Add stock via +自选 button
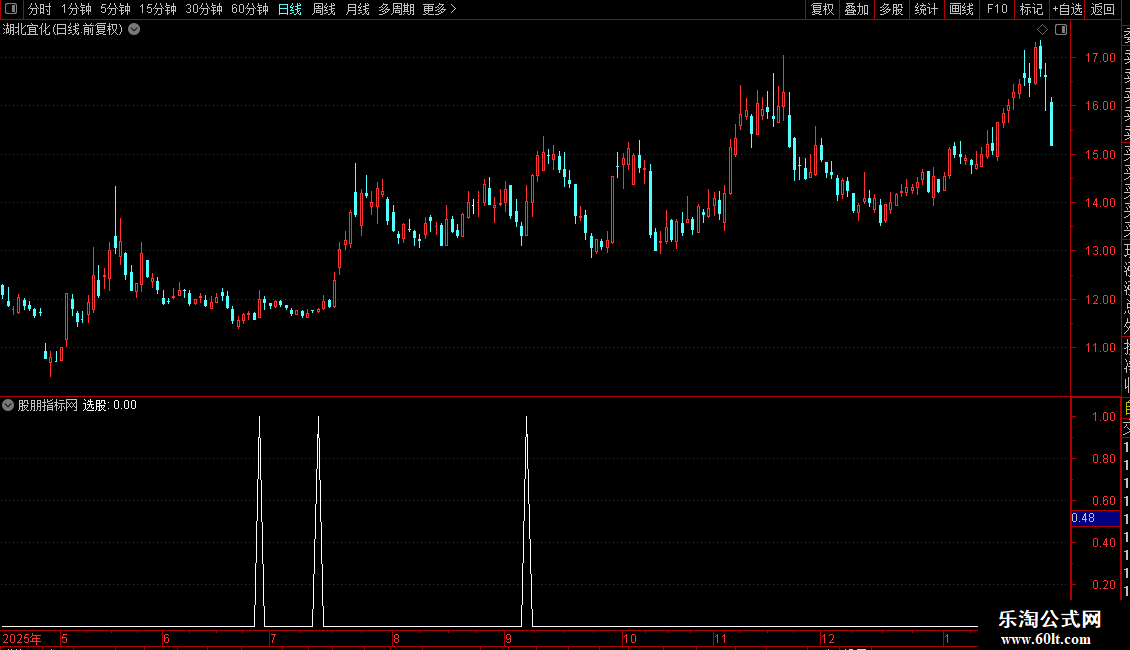The width and height of the screenshot is (1130, 650). click(1067, 9)
